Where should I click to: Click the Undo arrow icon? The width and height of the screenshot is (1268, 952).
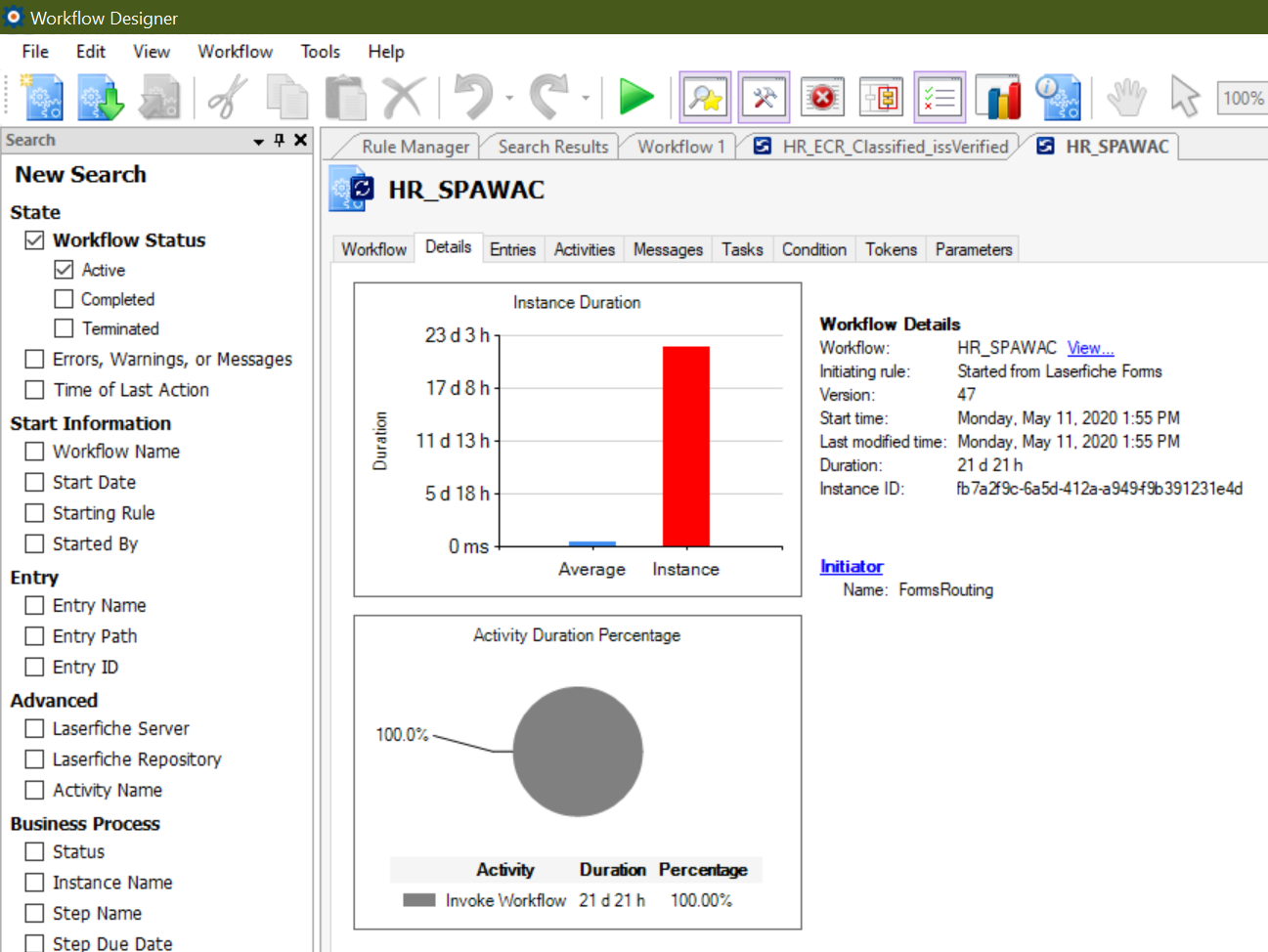[x=475, y=98]
